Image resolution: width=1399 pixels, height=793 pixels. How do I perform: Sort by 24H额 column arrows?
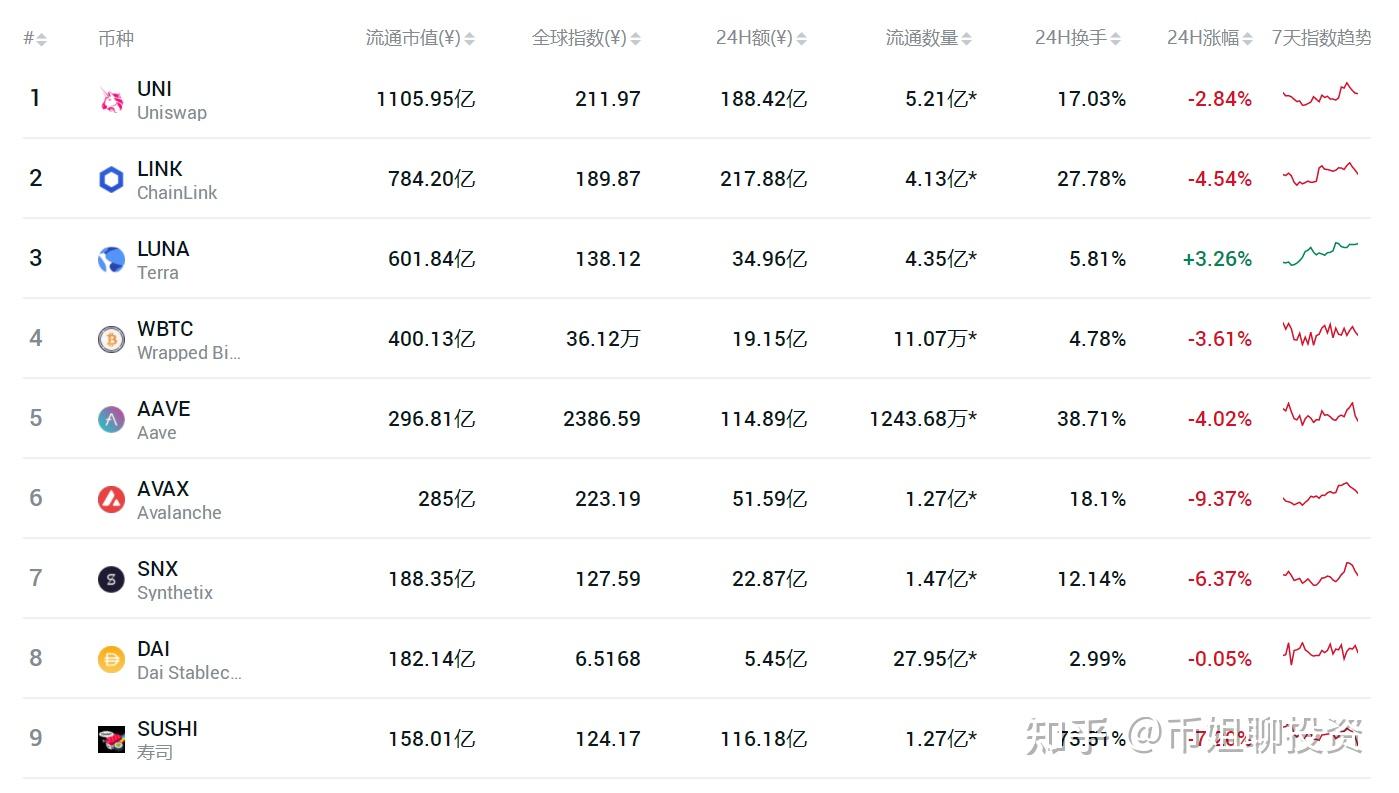pos(801,39)
